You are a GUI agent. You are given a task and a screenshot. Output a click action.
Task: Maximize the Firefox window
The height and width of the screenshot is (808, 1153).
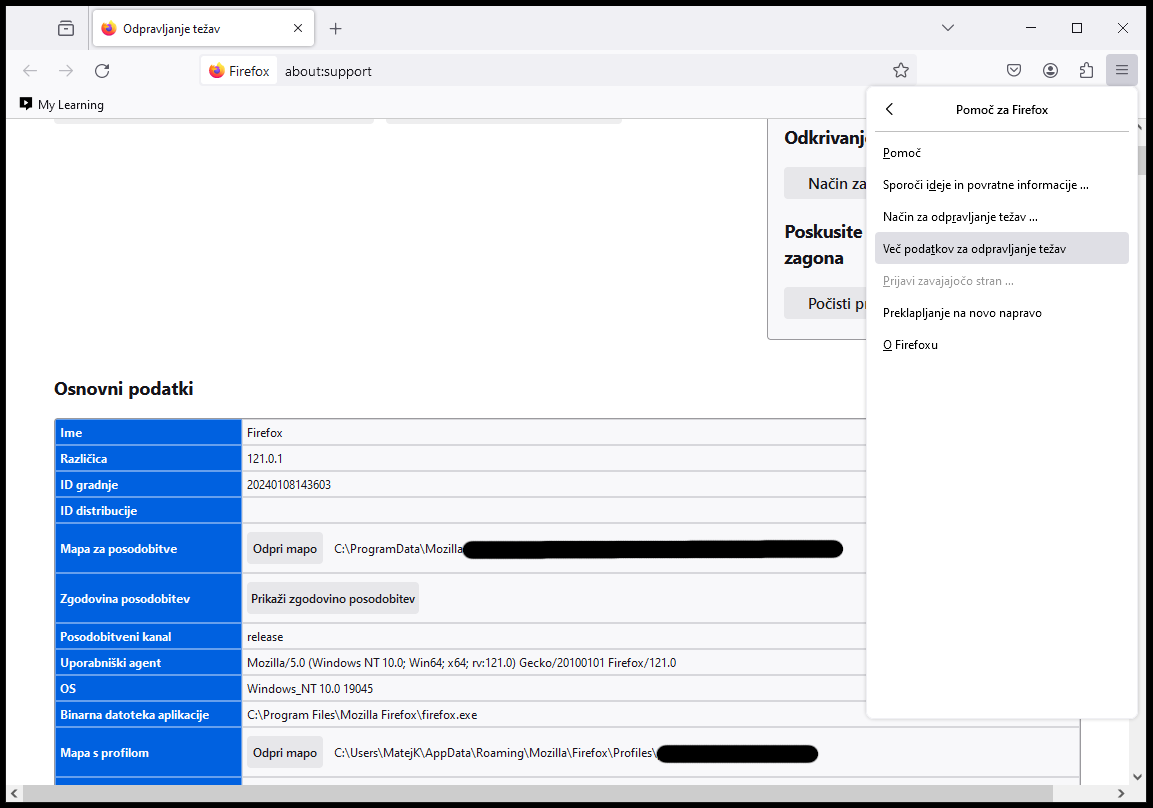(1077, 28)
